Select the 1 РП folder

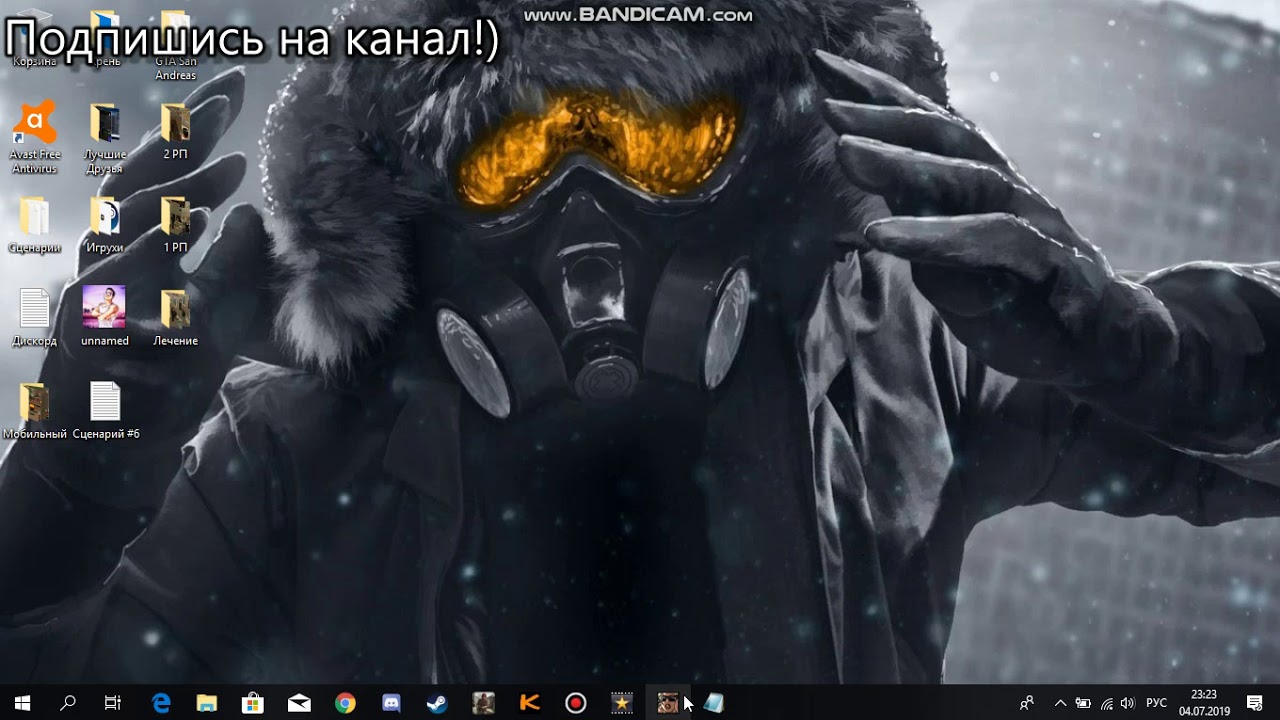175,224
